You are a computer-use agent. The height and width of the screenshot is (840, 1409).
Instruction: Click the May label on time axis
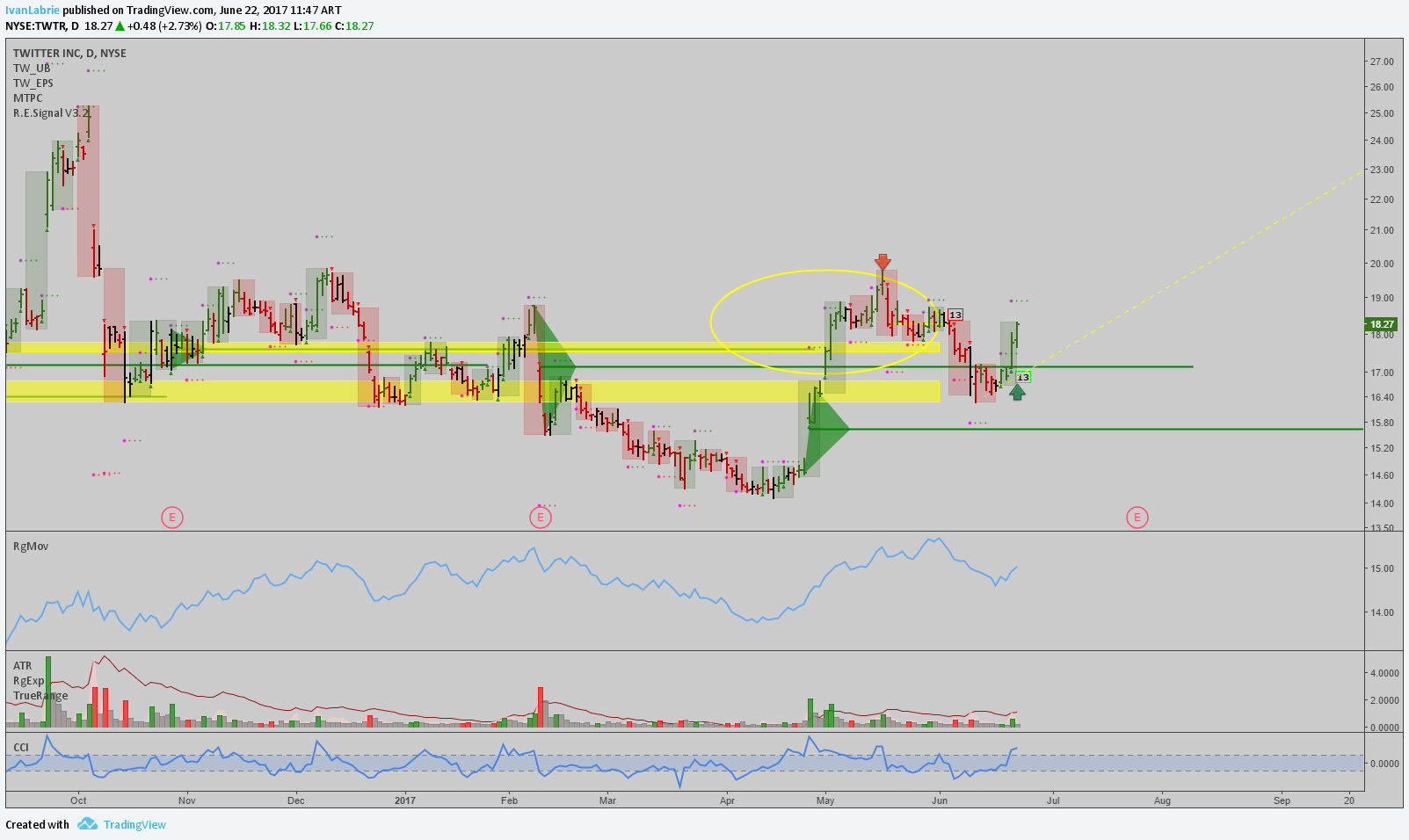pos(824,800)
